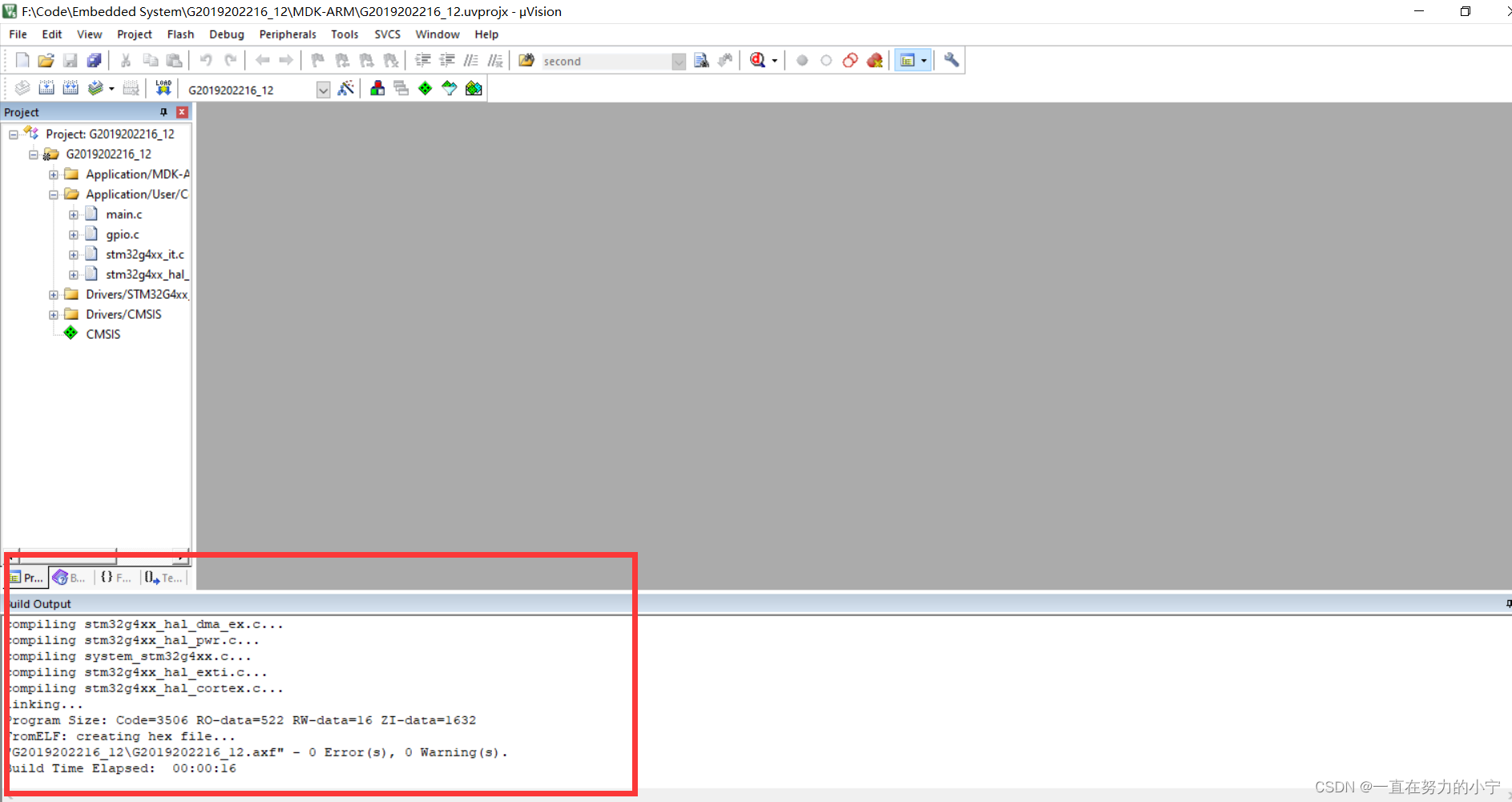Click the find text field containing 'second'

click(x=607, y=61)
